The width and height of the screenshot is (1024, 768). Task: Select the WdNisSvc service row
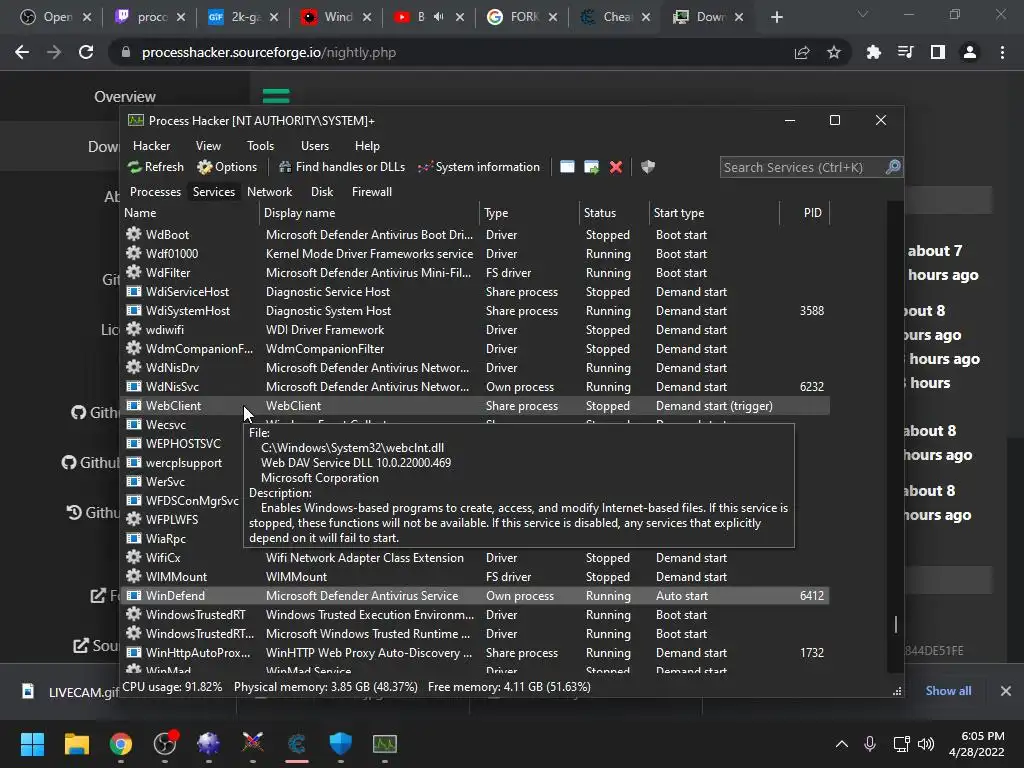pyautogui.click(x=475, y=387)
